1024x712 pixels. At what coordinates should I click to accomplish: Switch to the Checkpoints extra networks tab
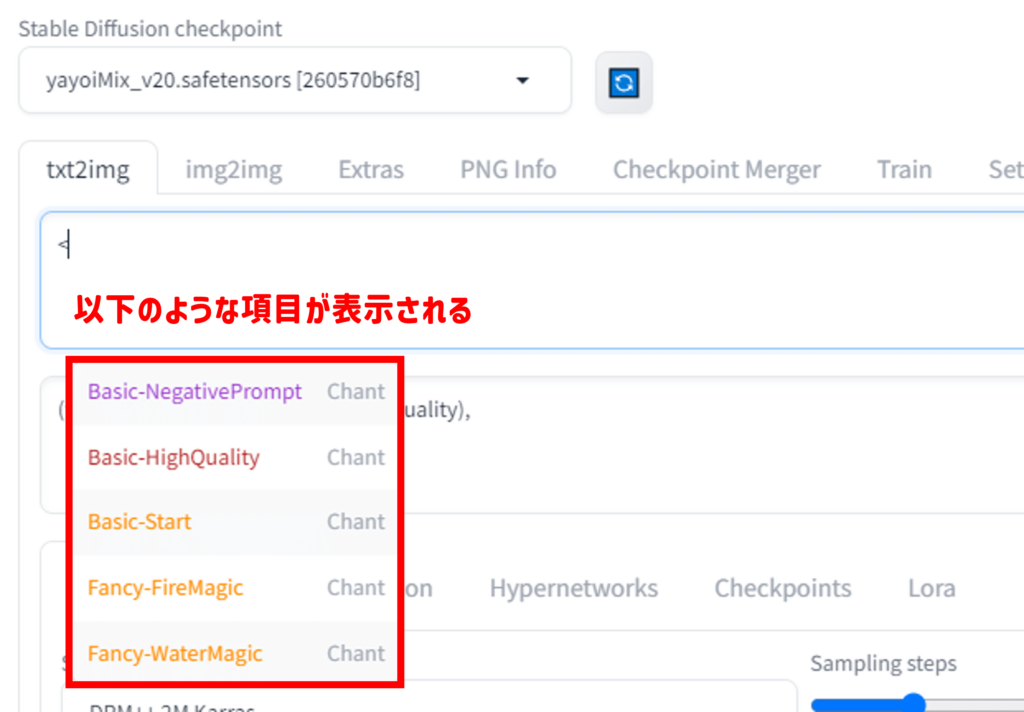click(782, 588)
